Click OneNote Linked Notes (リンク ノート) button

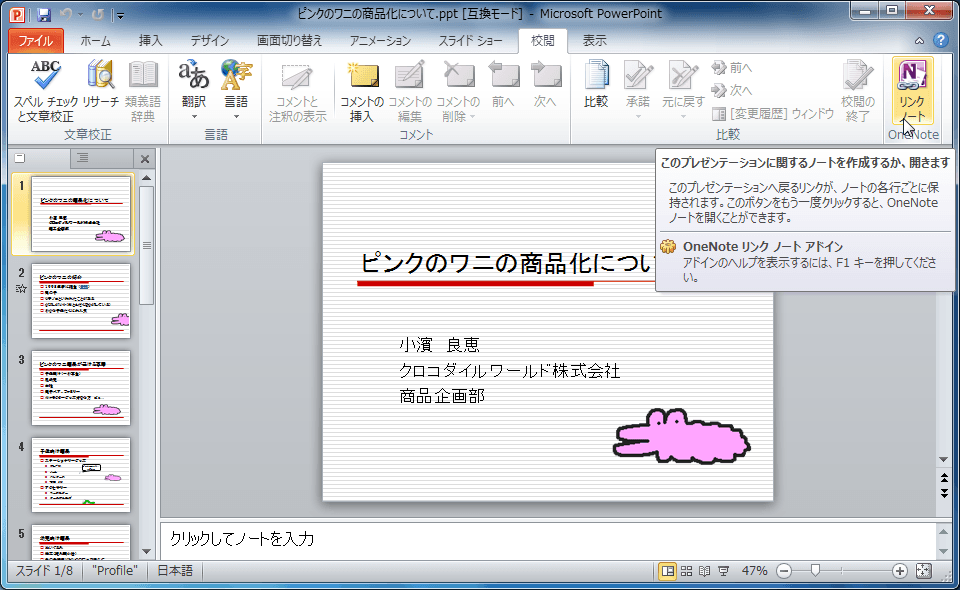[x=912, y=91]
